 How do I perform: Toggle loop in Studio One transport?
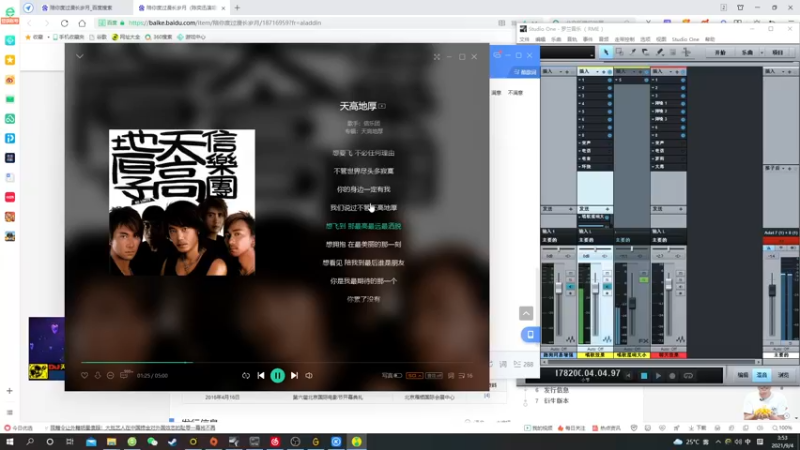(688, 376)
